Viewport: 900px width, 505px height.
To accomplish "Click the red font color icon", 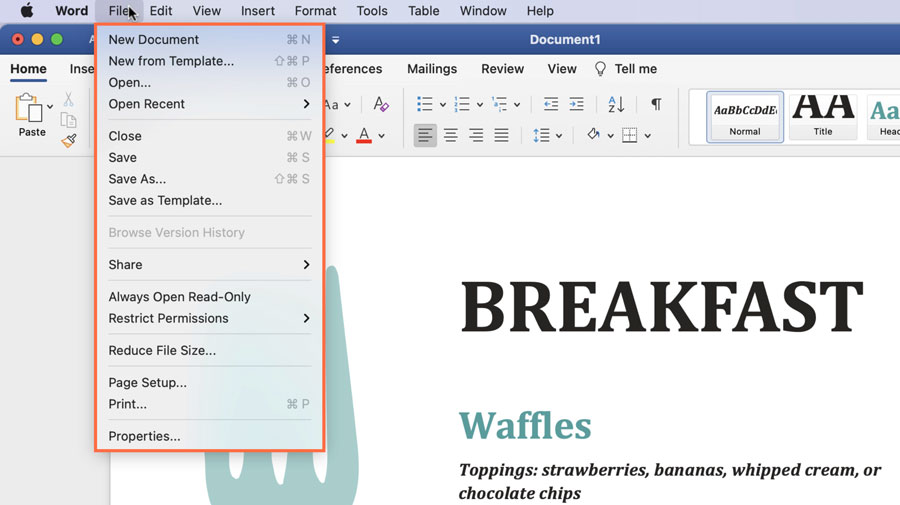I will pos(364,135).
